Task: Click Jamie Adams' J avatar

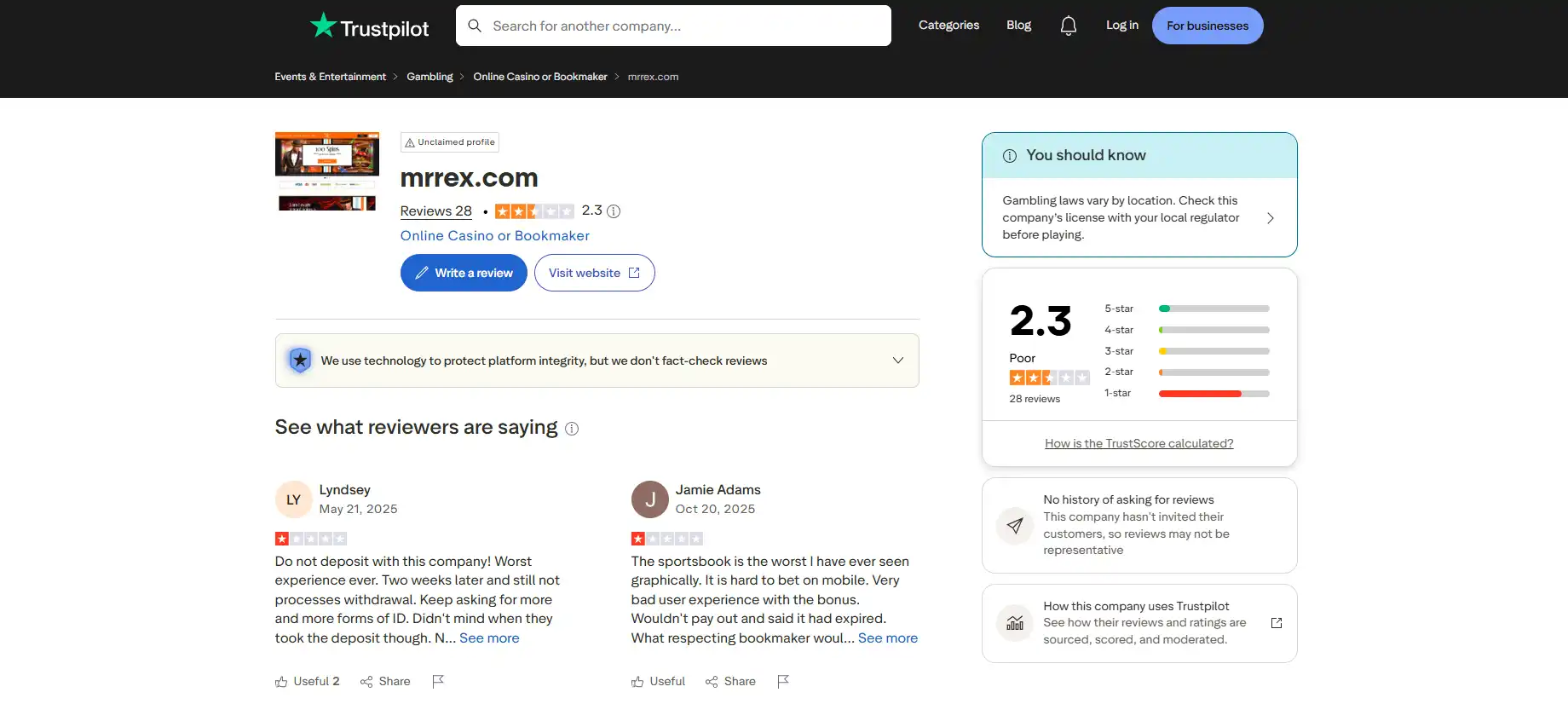Action: click(x=649, y=499)
